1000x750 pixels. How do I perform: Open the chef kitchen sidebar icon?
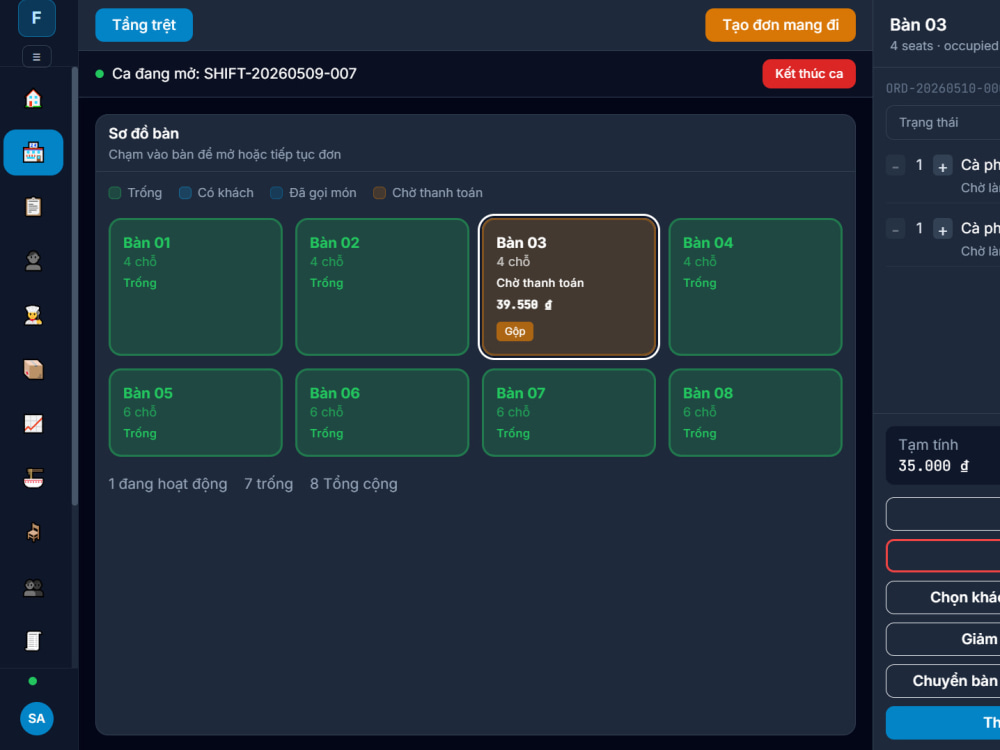[33, 315]
